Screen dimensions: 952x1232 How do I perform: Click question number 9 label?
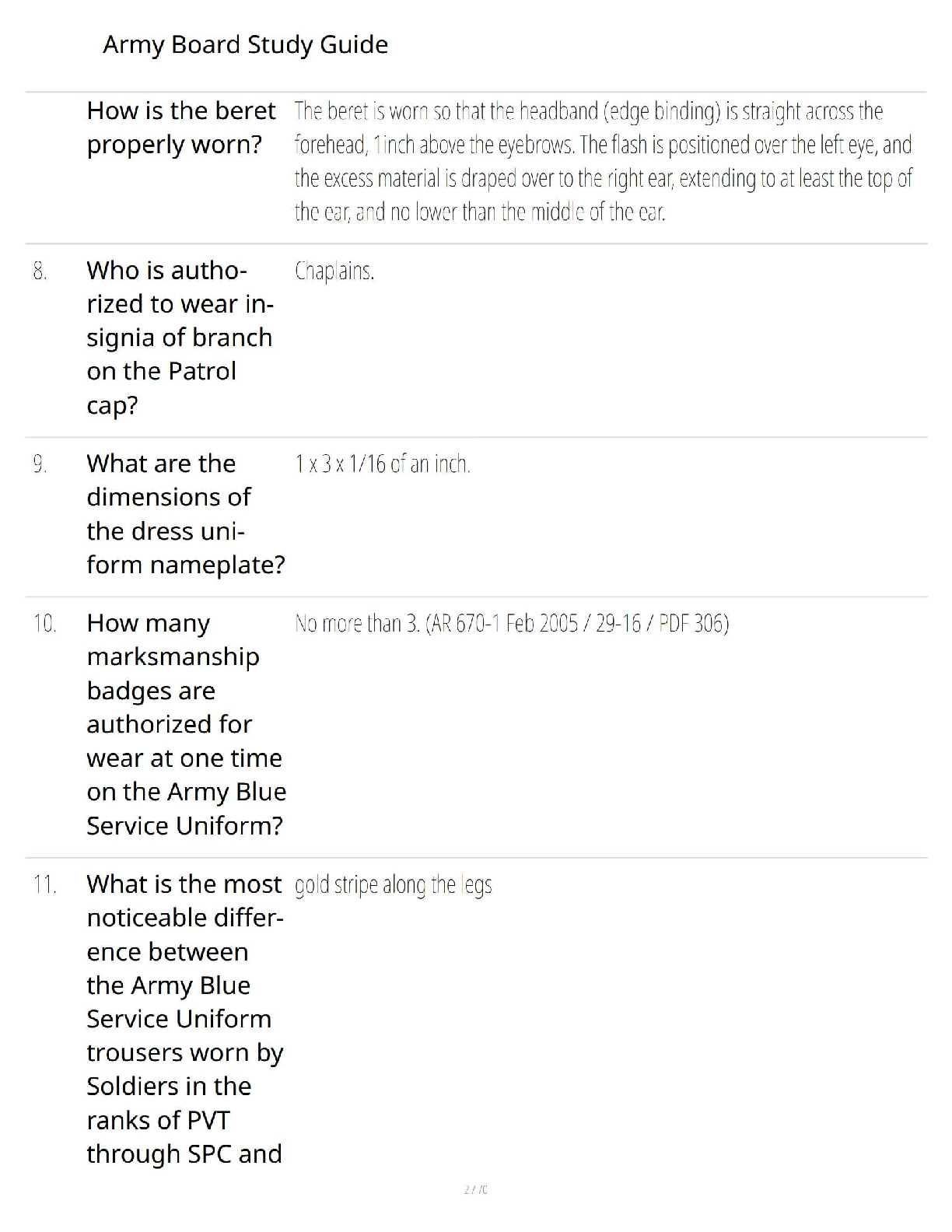[x=40, y=464]
